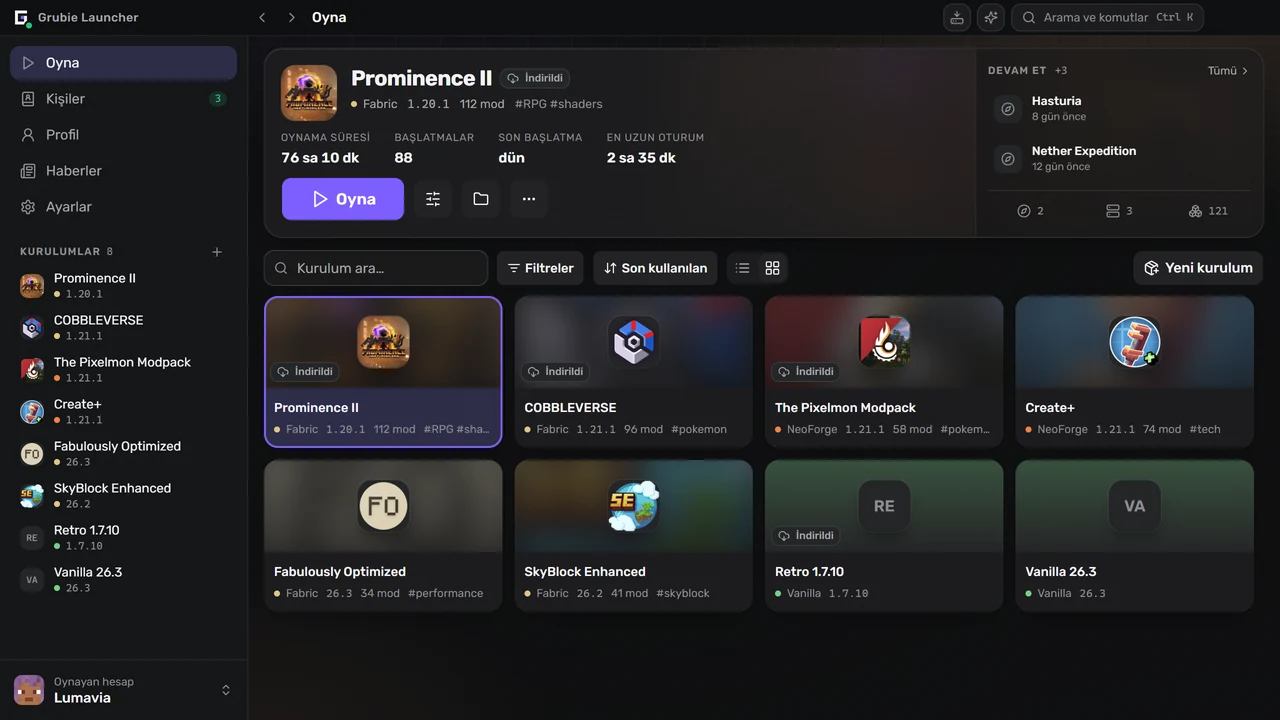1280x720 pixels.
Task: Select the SkyBlock Enhanced instance card
Action: tap(634, 536)
